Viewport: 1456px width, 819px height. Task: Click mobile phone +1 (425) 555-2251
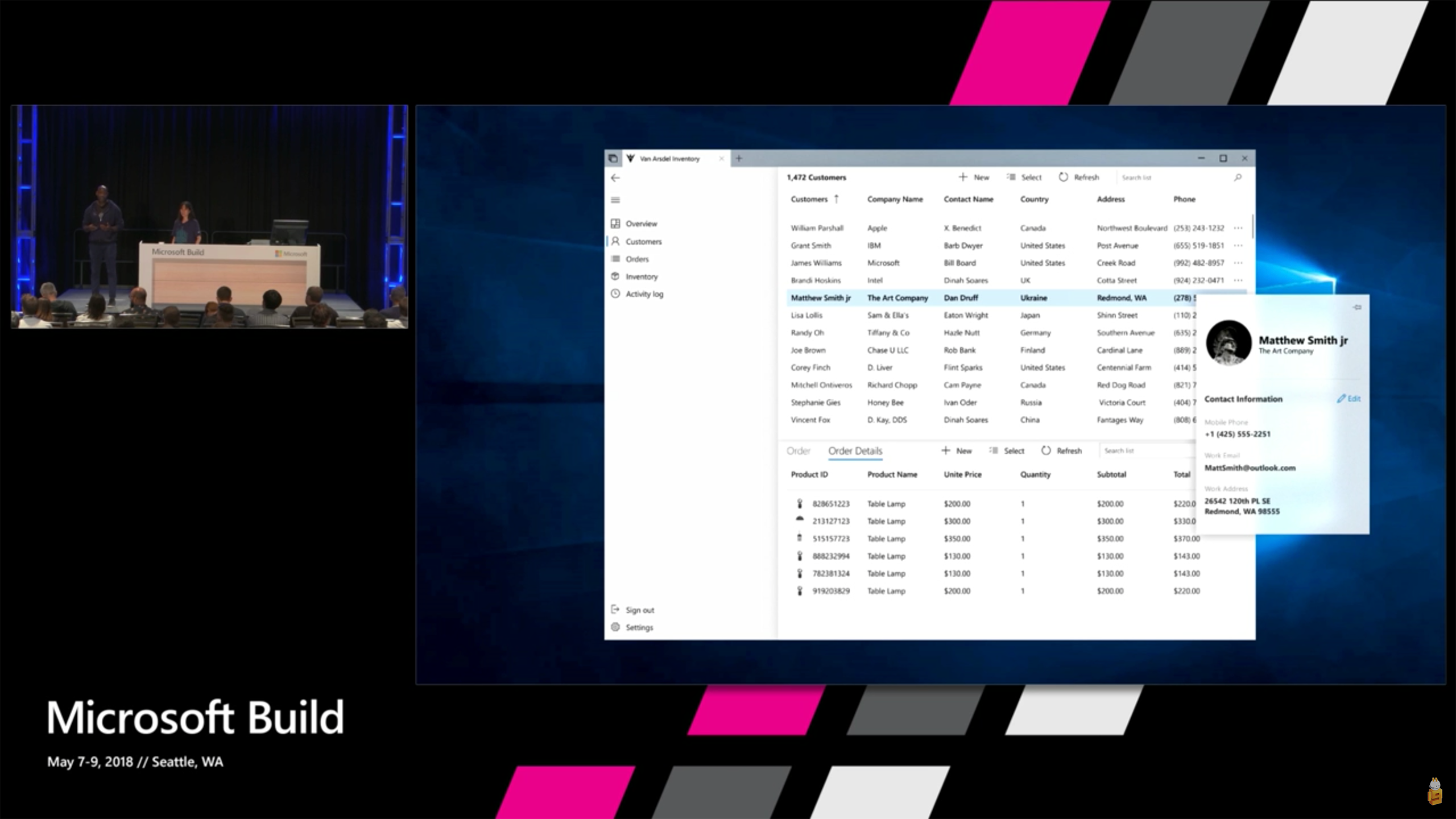(1237, 435)
